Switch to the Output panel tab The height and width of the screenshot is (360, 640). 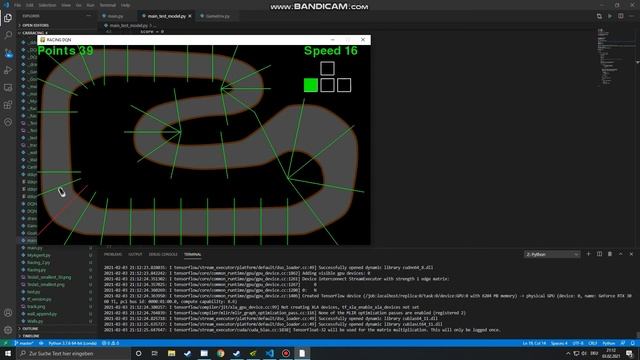pos(135,254)
